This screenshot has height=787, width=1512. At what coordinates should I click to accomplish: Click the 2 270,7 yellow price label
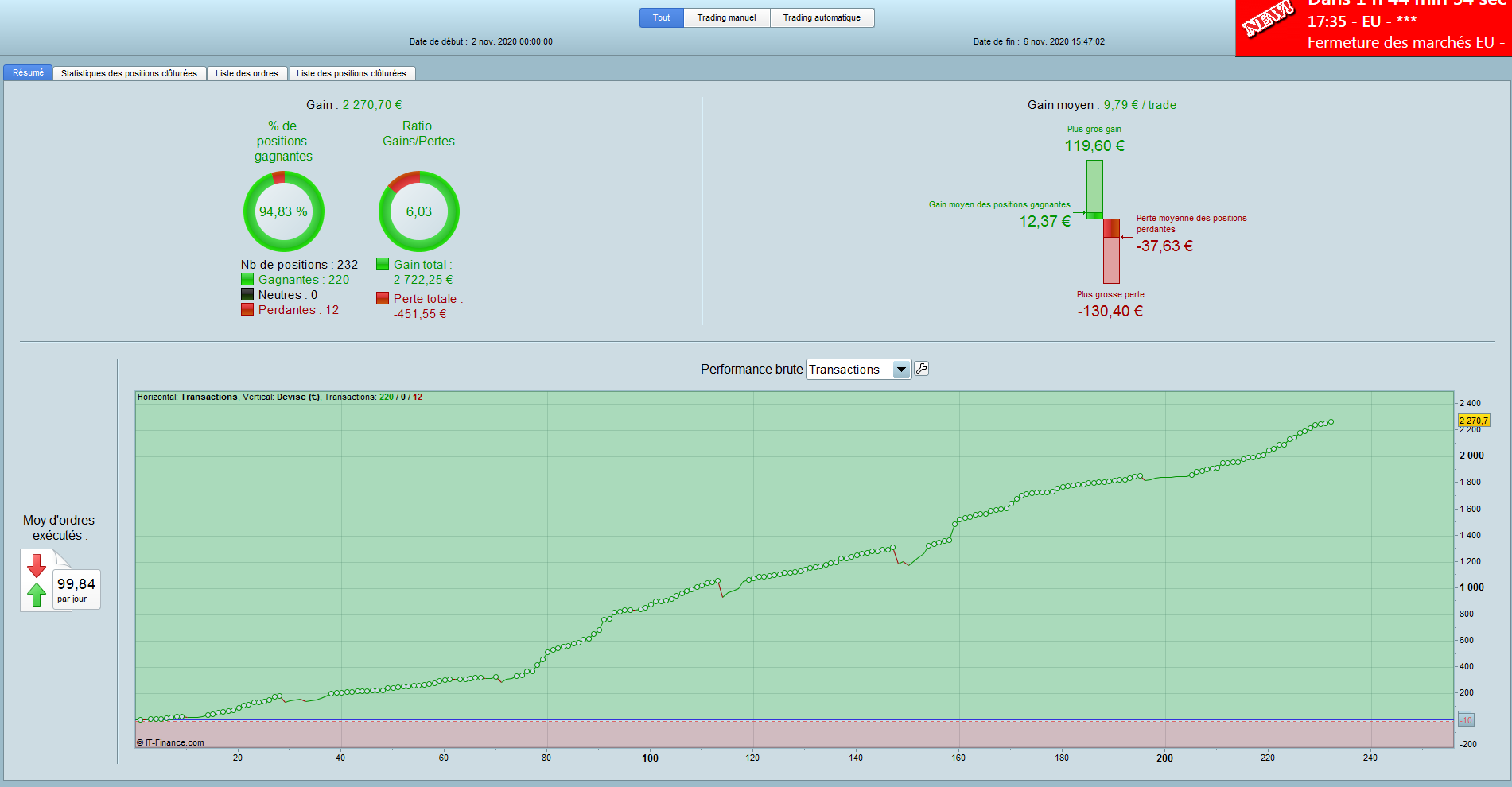1474,421
